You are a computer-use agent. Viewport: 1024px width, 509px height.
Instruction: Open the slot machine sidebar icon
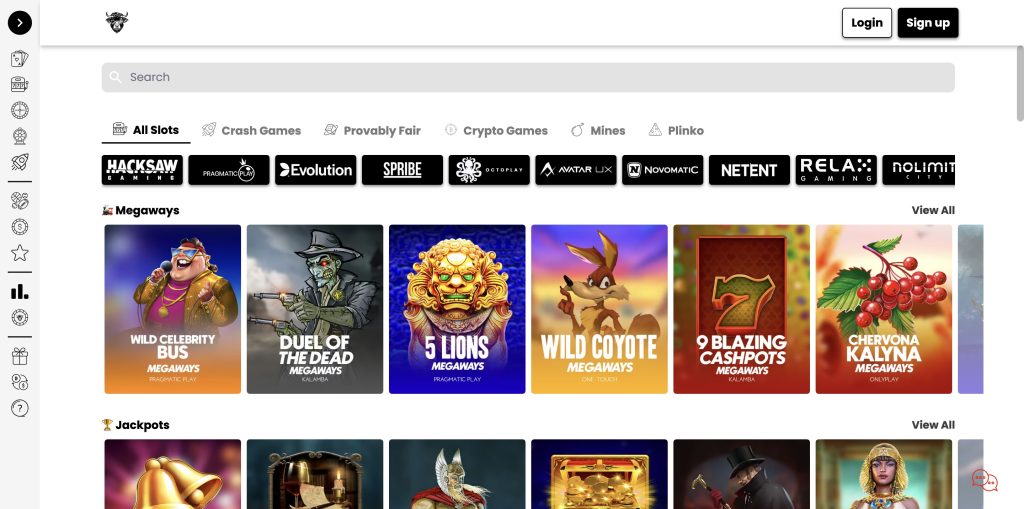[x=20, y=84]
